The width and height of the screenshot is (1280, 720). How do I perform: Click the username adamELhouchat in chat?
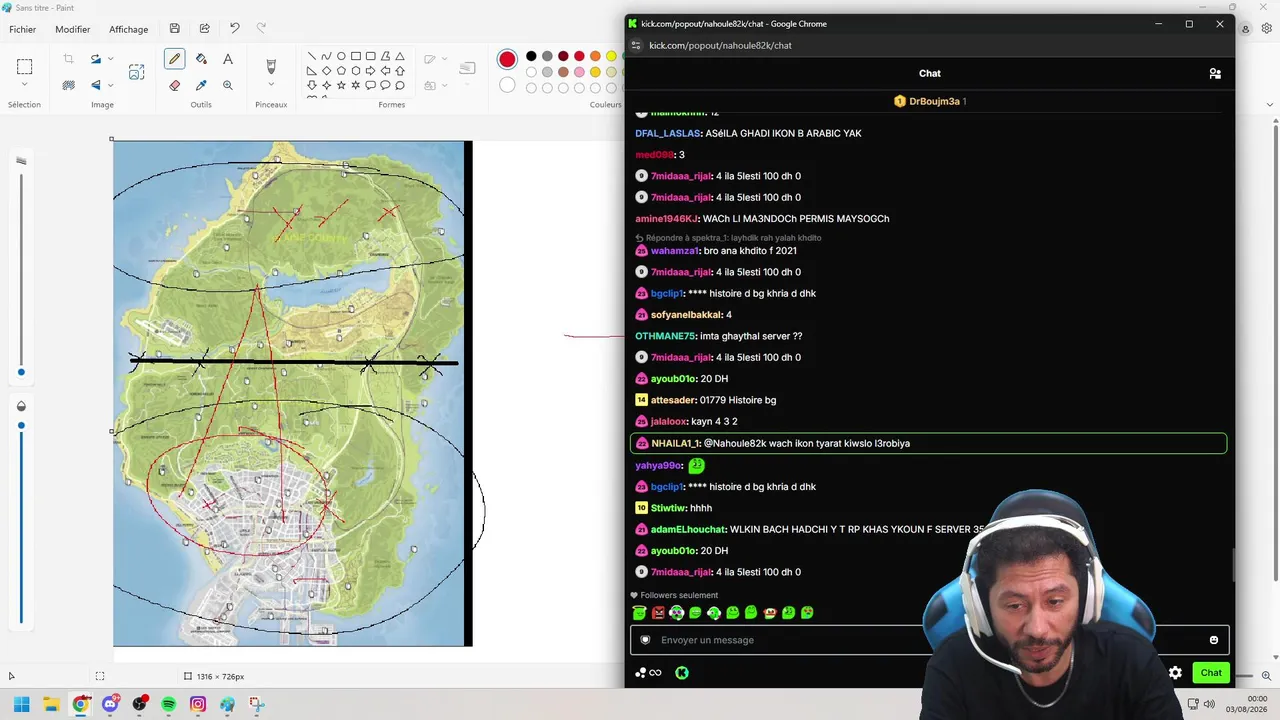(688, 529)
